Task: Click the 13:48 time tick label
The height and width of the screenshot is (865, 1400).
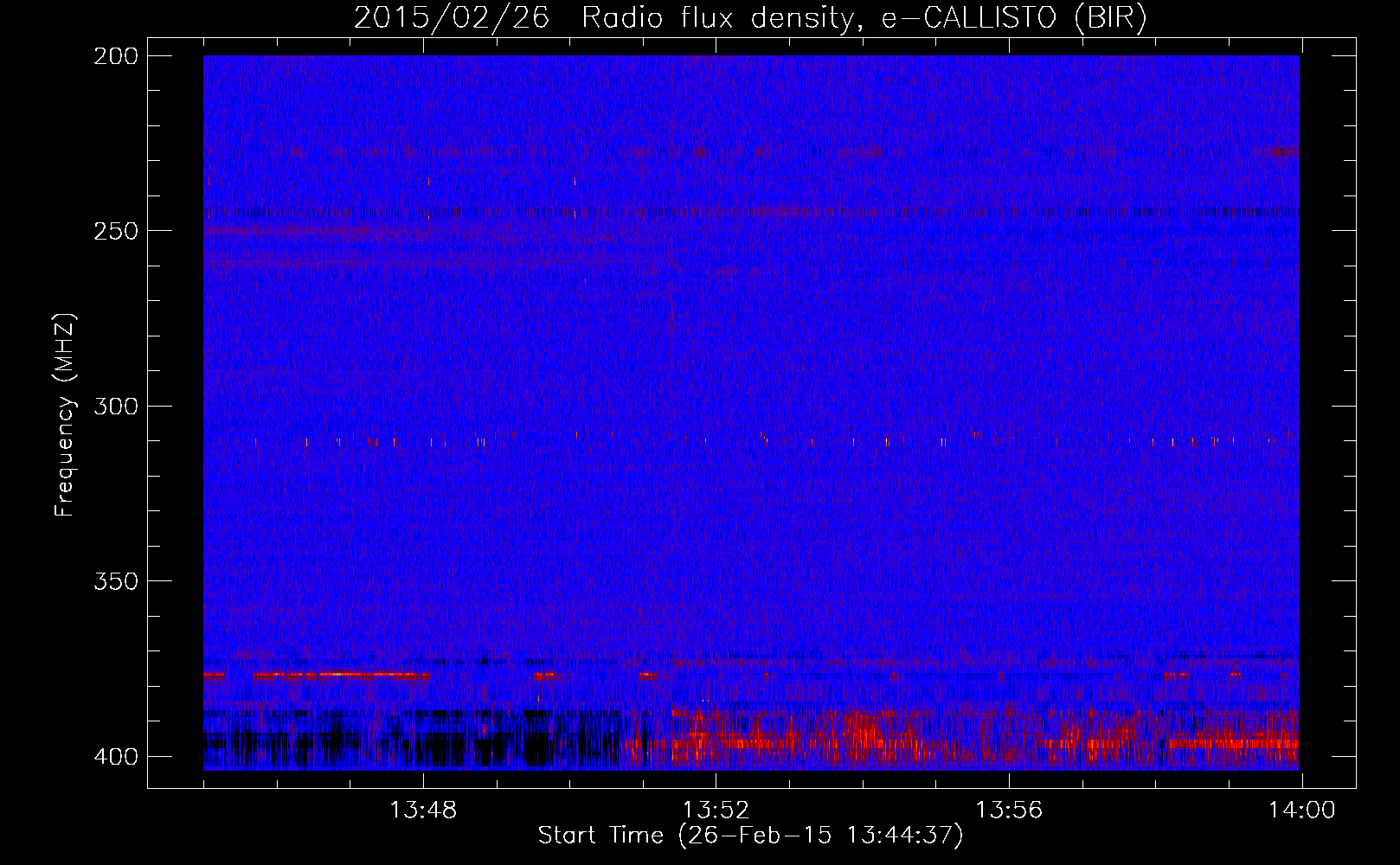Action: pyautogui.click(x=423, y=811)
